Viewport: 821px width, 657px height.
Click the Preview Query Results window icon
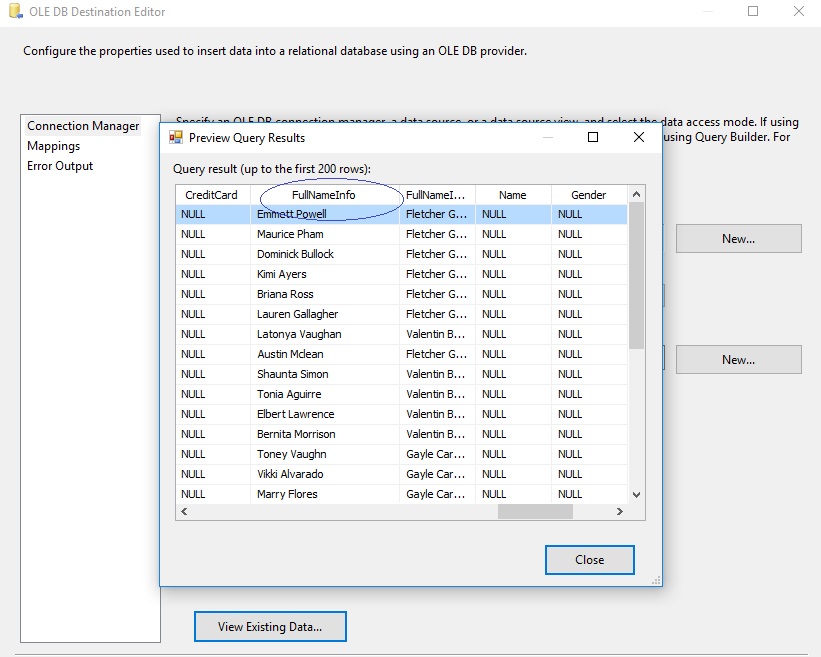click(176, 138)
